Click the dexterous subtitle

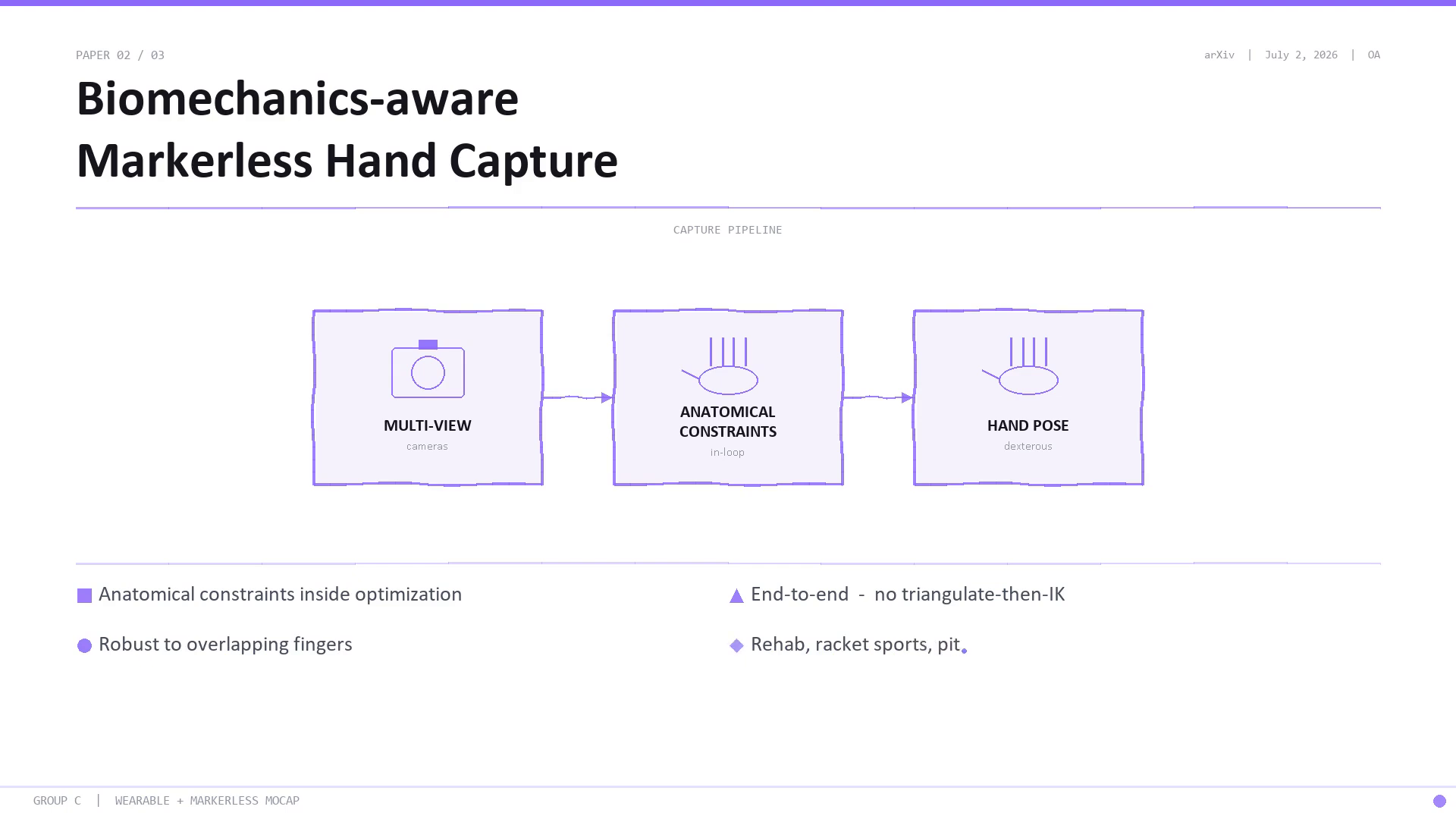(1028, 446)
